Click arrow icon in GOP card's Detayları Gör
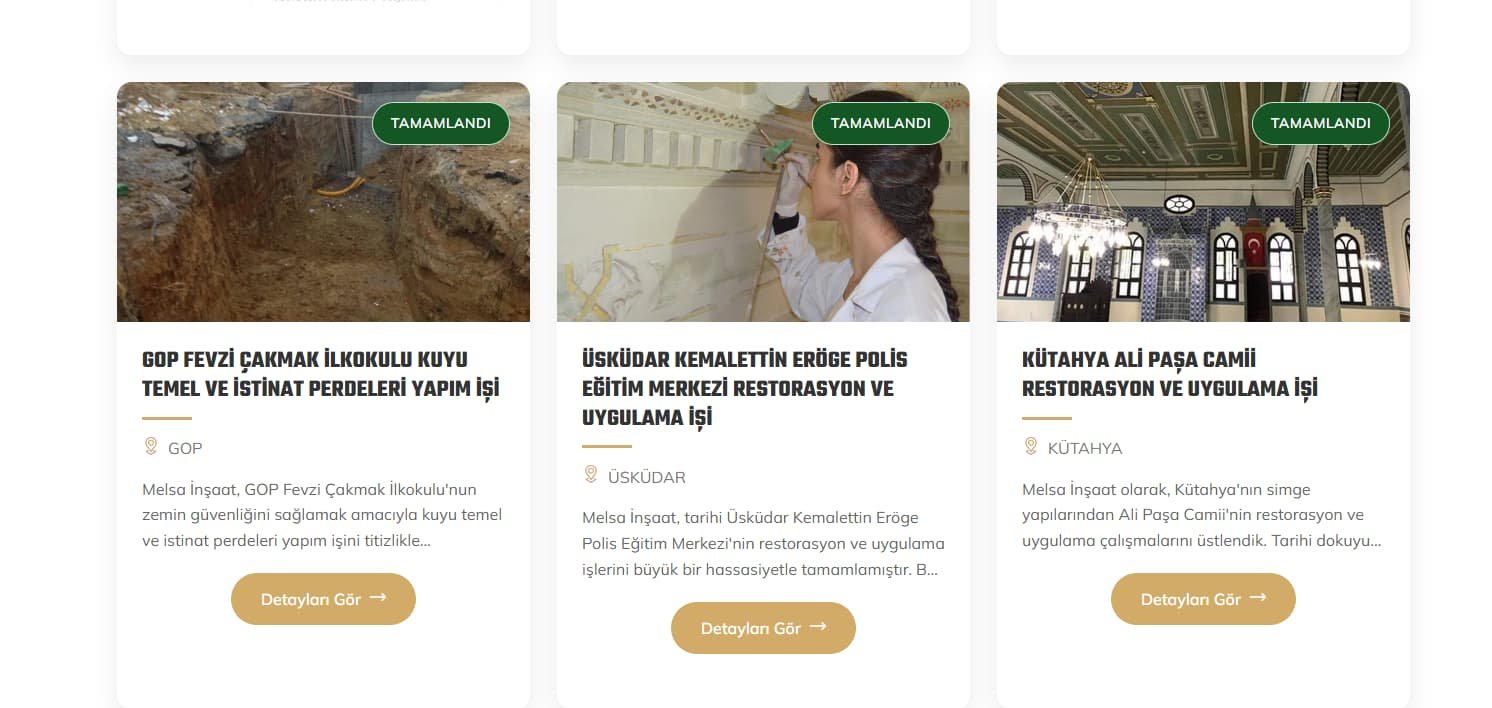Image resolution: width=1492 pixels, height=708 pixels. point(378,598)
